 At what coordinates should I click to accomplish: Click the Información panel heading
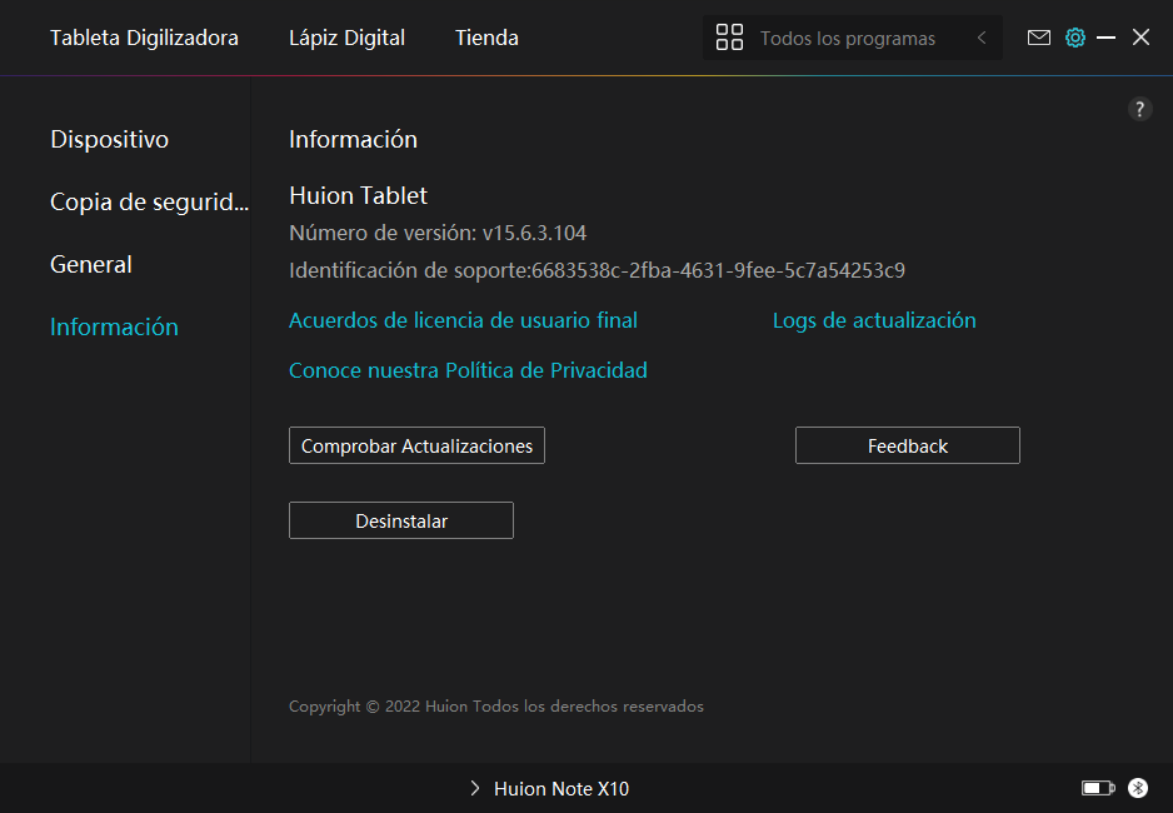pyautogui.click(x=353, y=139)
